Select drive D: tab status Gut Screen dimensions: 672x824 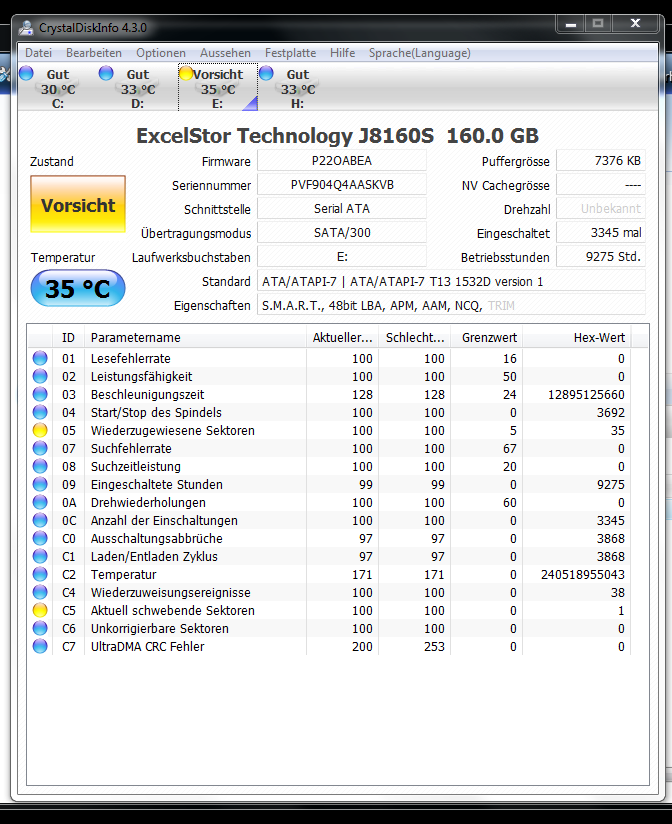[x=138, y=88]
